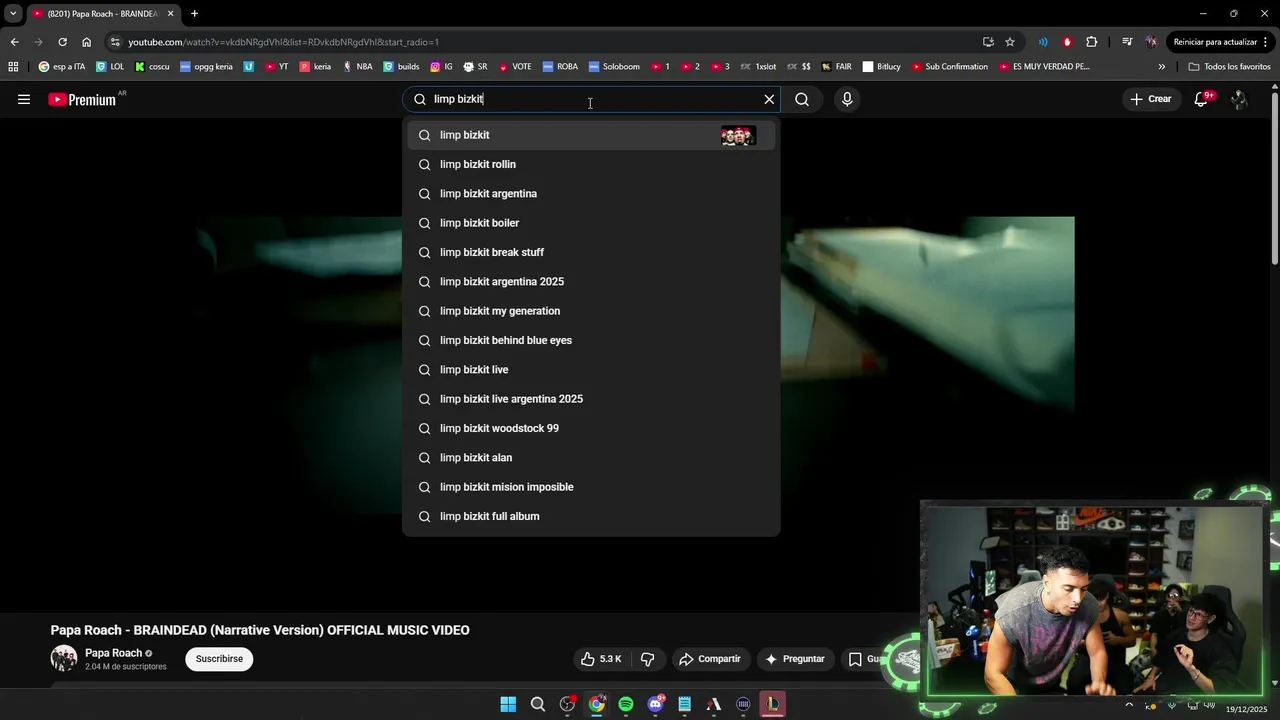The image size is (1280, 720).
Task: Open the Sub Confirmation bookmark
Action: coord(949,67)
